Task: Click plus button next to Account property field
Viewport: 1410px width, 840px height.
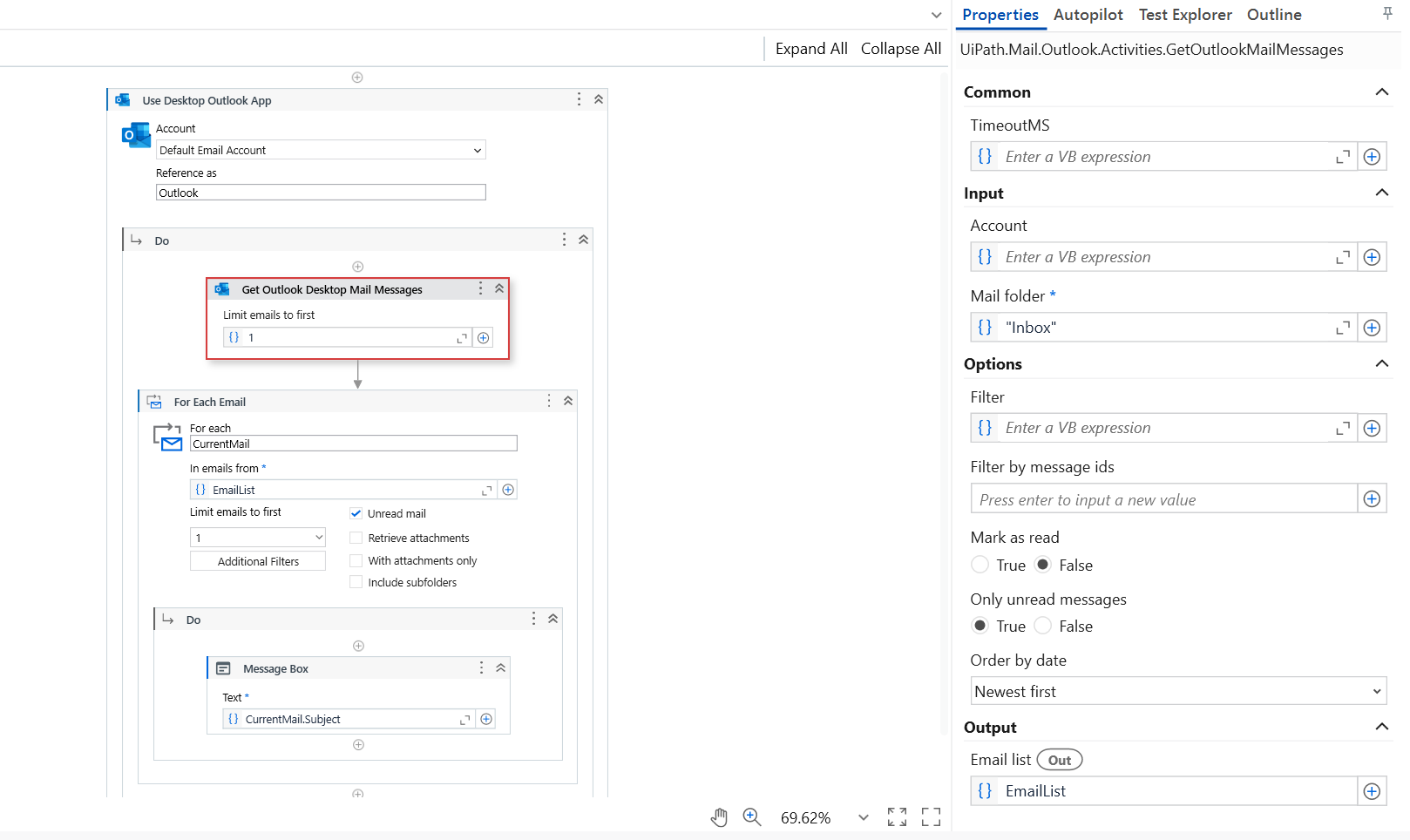Action: click(x=1372, y=257)
